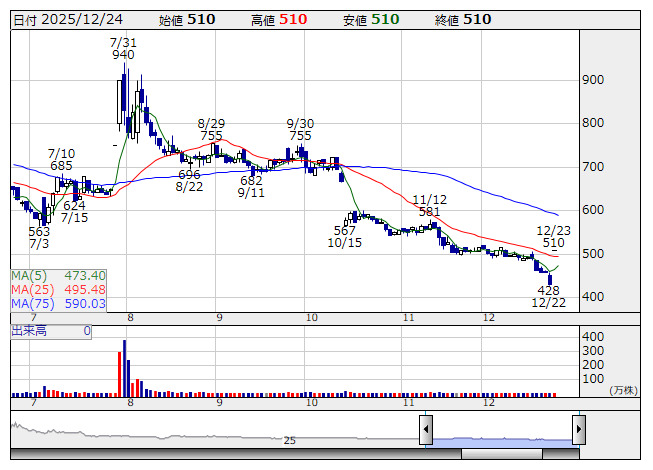Viewport: 653px width, 470px height.
Task: Click the 終値 510 closing price
Action: pos(462,19)
